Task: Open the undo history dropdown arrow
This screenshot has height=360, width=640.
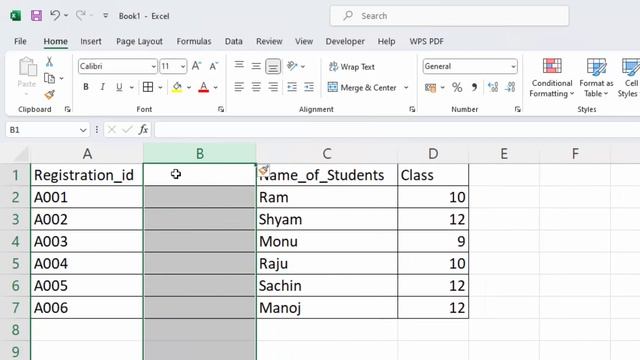Action: [66, 16]
